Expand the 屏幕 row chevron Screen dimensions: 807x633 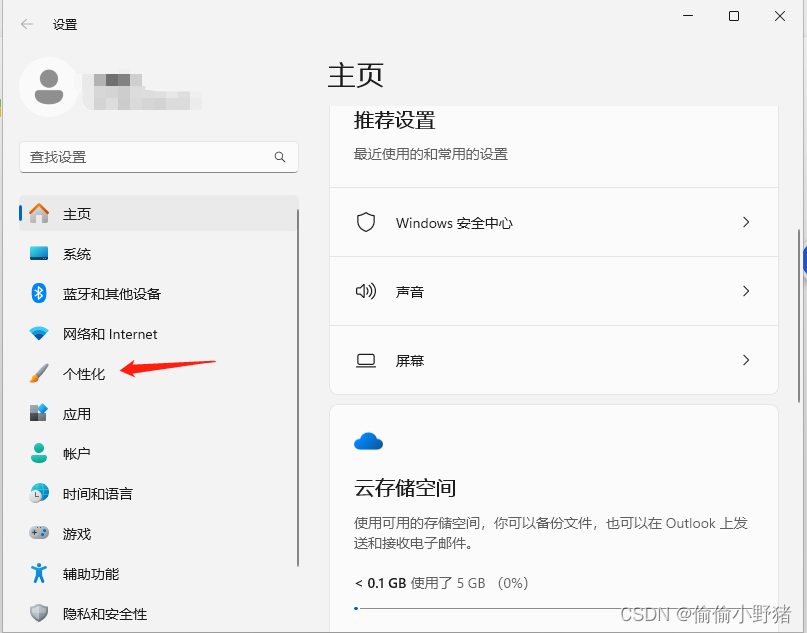[x=746, y=360]
